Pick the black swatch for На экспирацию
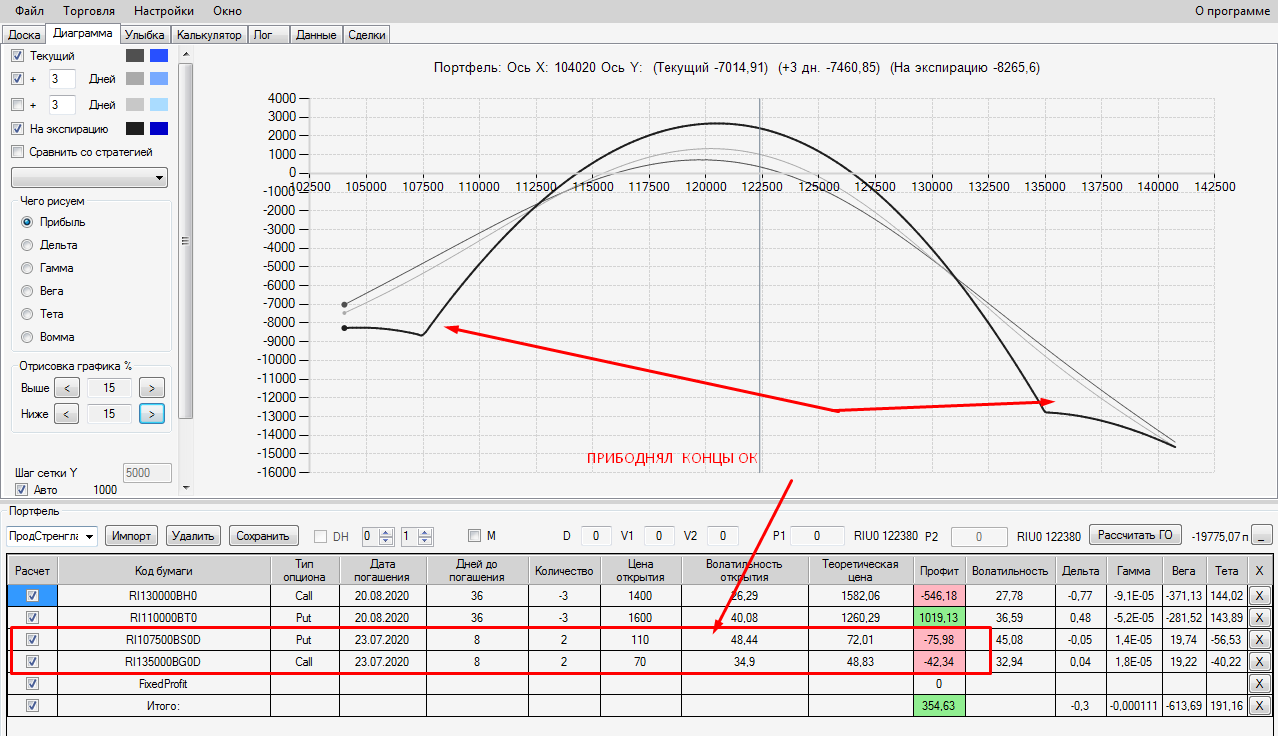The height and width of the screenshot is (736, 1278). tap(135, 128)
